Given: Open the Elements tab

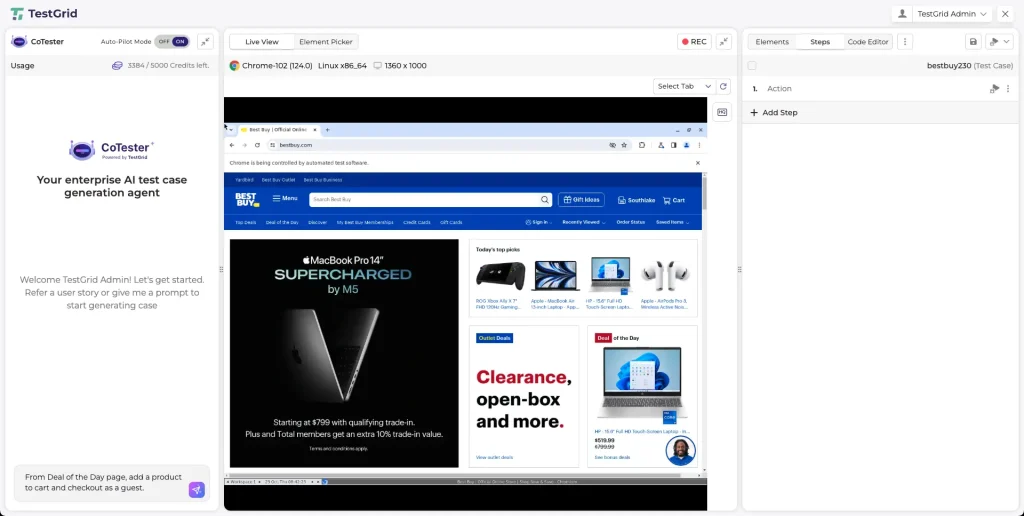Looking at the screenshot, I should [772, 42].
